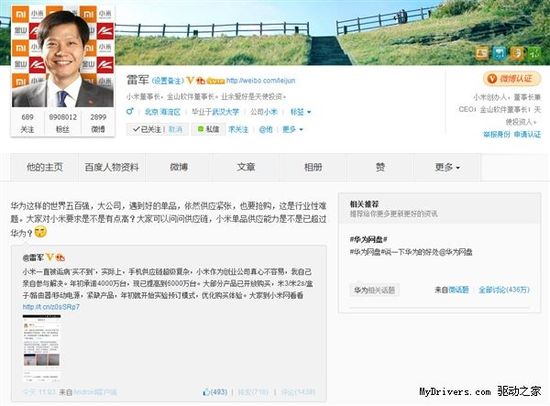Click Lei Jun's profile avatar photo
This screenshot has height=406, width=550.
[63, 57]
